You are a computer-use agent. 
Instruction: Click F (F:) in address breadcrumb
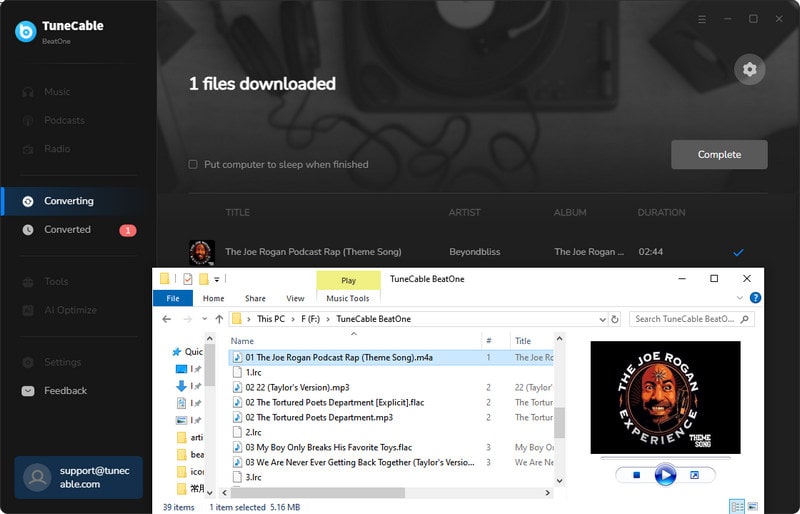point(310,319)
